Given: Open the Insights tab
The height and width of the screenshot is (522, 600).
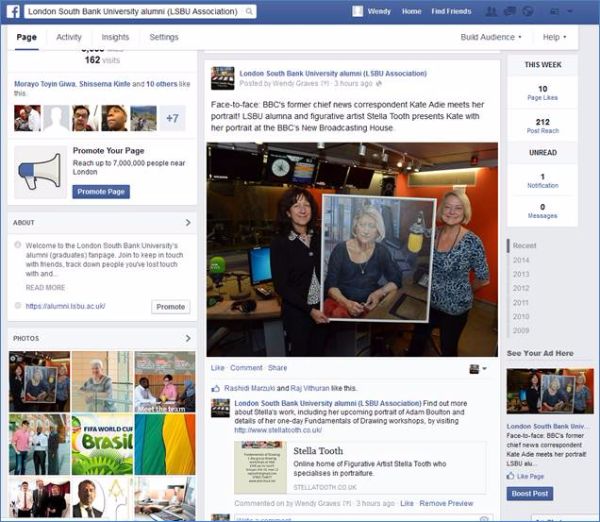Looking at the screenshot, I should click(115, 37).
